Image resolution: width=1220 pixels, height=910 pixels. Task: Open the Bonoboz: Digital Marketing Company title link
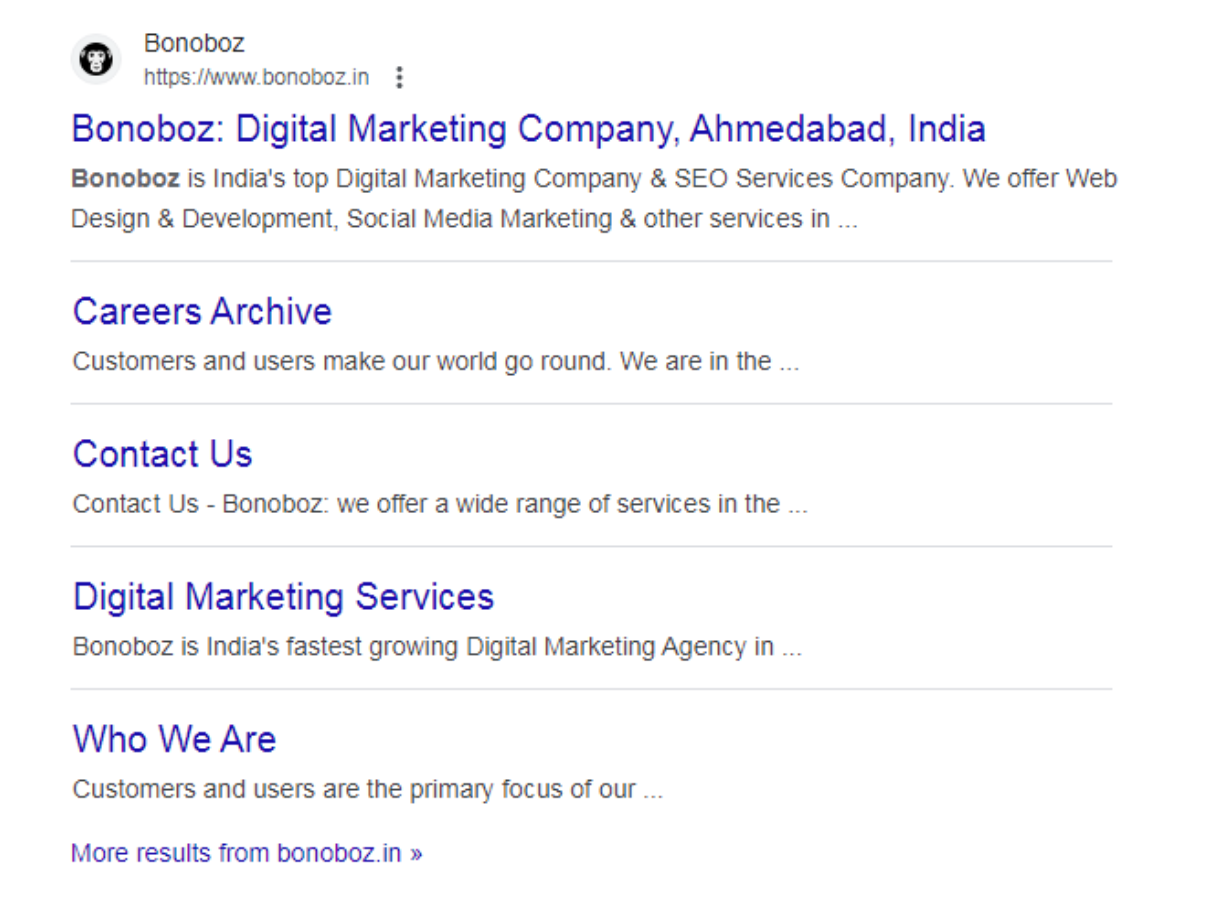(528, 129)
